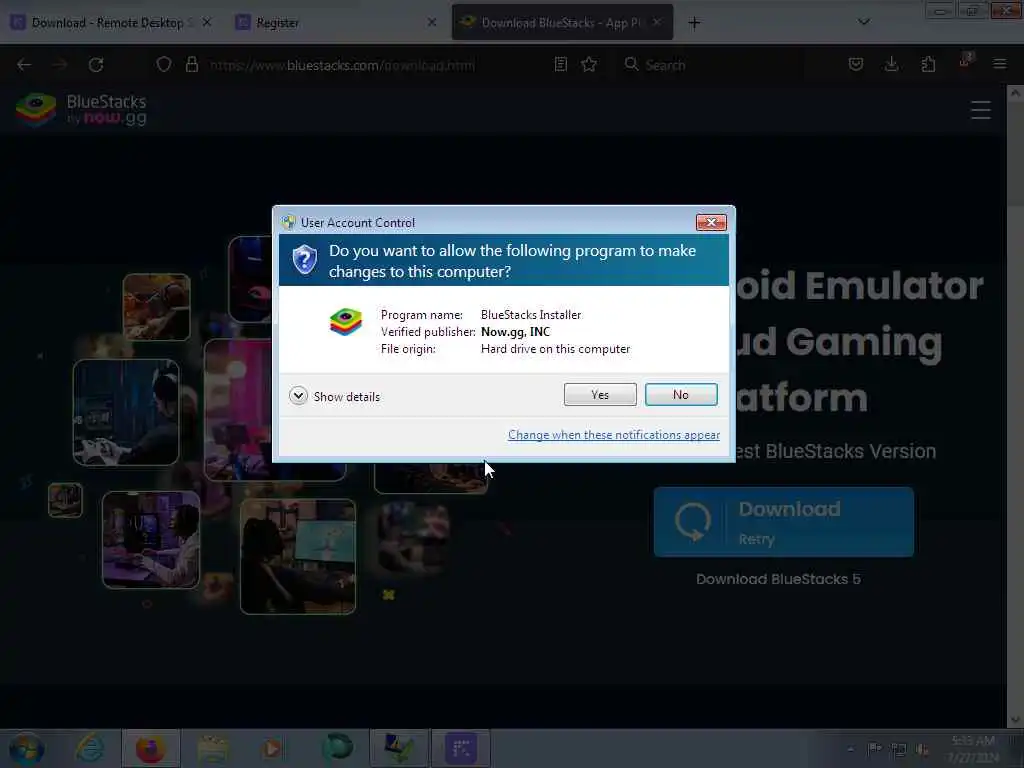Click the UAC shield question icon
The width and height of the screenshot is (1024, 768).
(x=304, y=259)
